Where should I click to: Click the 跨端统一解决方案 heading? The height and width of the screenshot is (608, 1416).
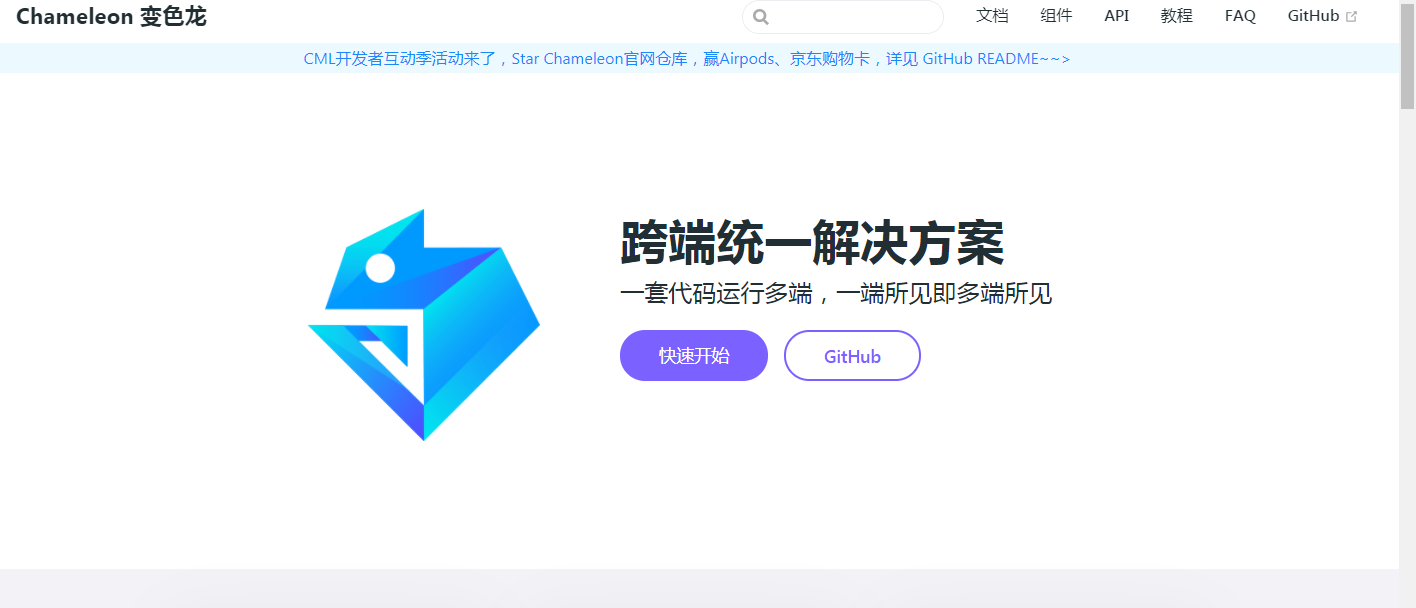pos(812,243)
